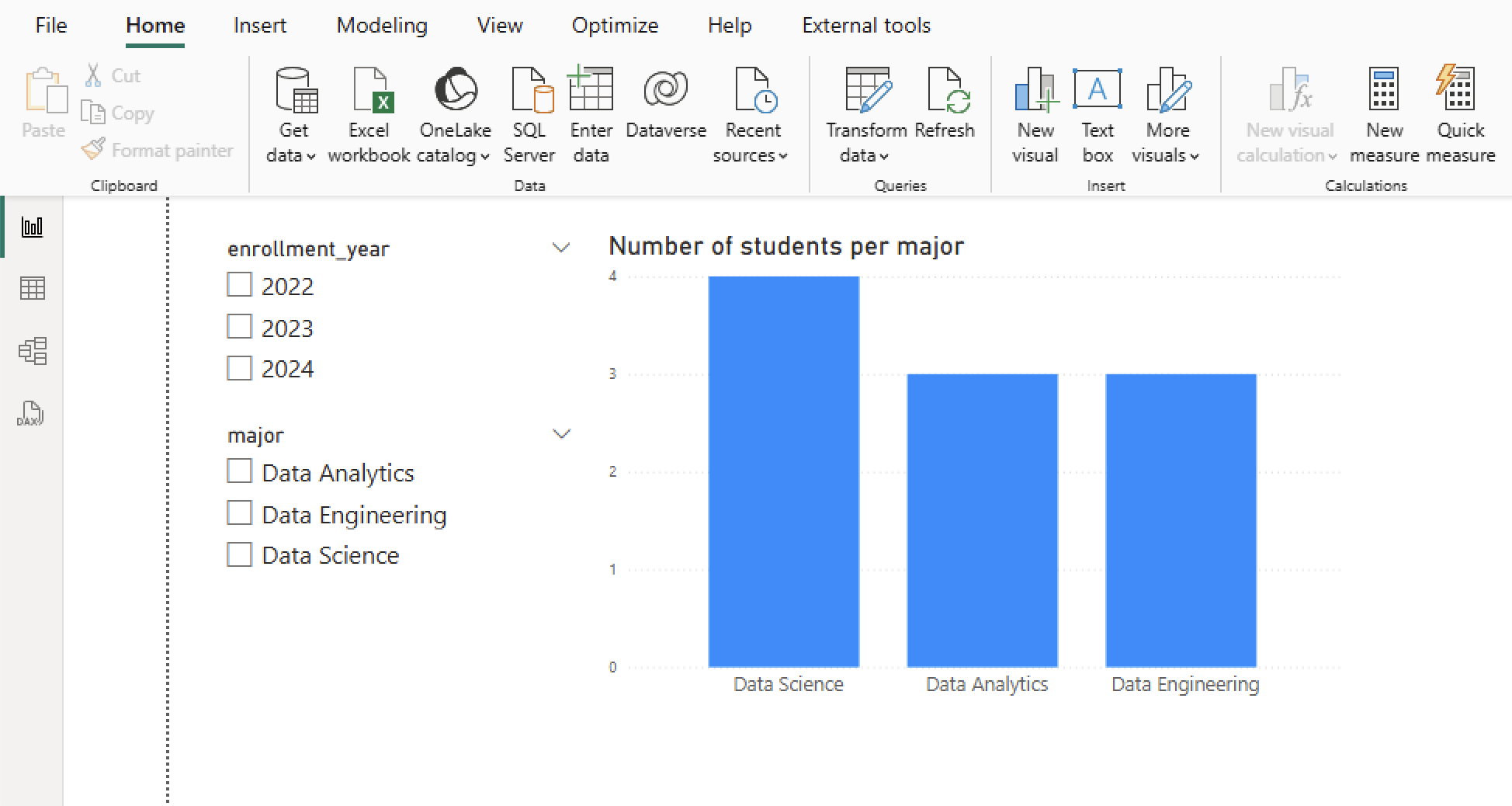The height and width of the screenshot is (806, 1512).
Task: Enable the Data Engineering major filter
Action: click(x=238, y=512)
